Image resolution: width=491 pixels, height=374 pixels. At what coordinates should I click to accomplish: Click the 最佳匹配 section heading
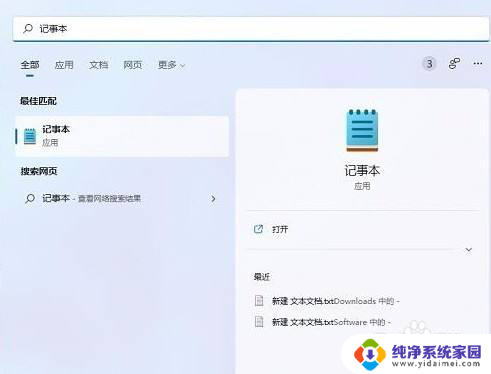tap(38, 101)
